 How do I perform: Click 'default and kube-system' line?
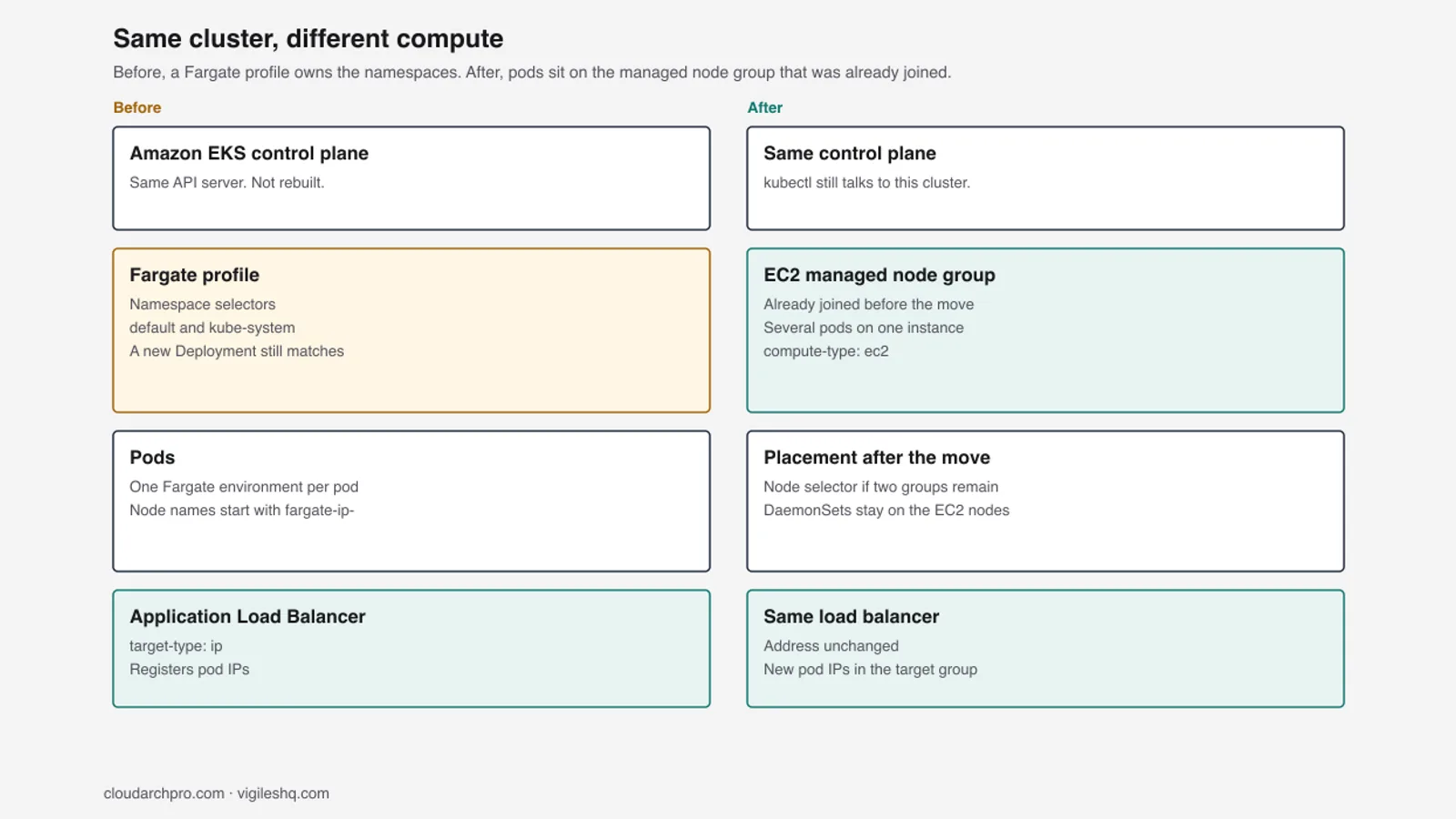212,328
